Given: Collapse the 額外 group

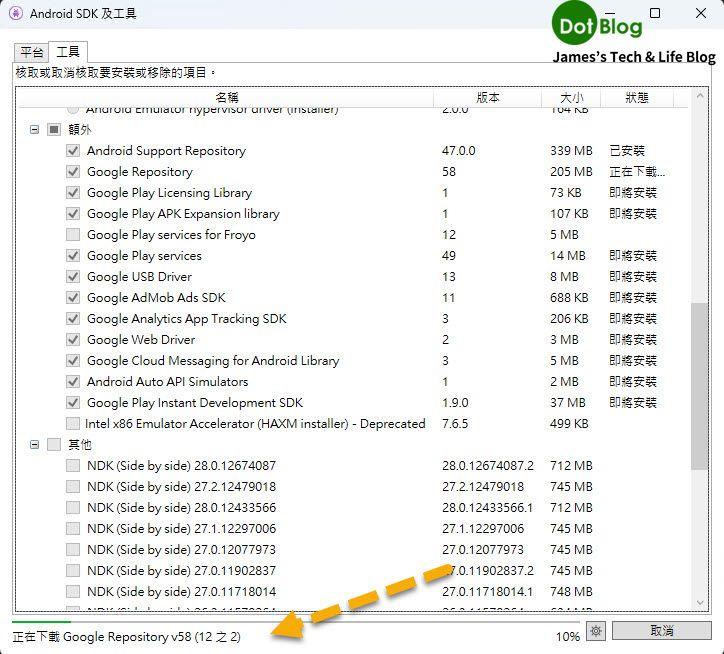Looking at the screenshot, I should [x=35, y=130].
